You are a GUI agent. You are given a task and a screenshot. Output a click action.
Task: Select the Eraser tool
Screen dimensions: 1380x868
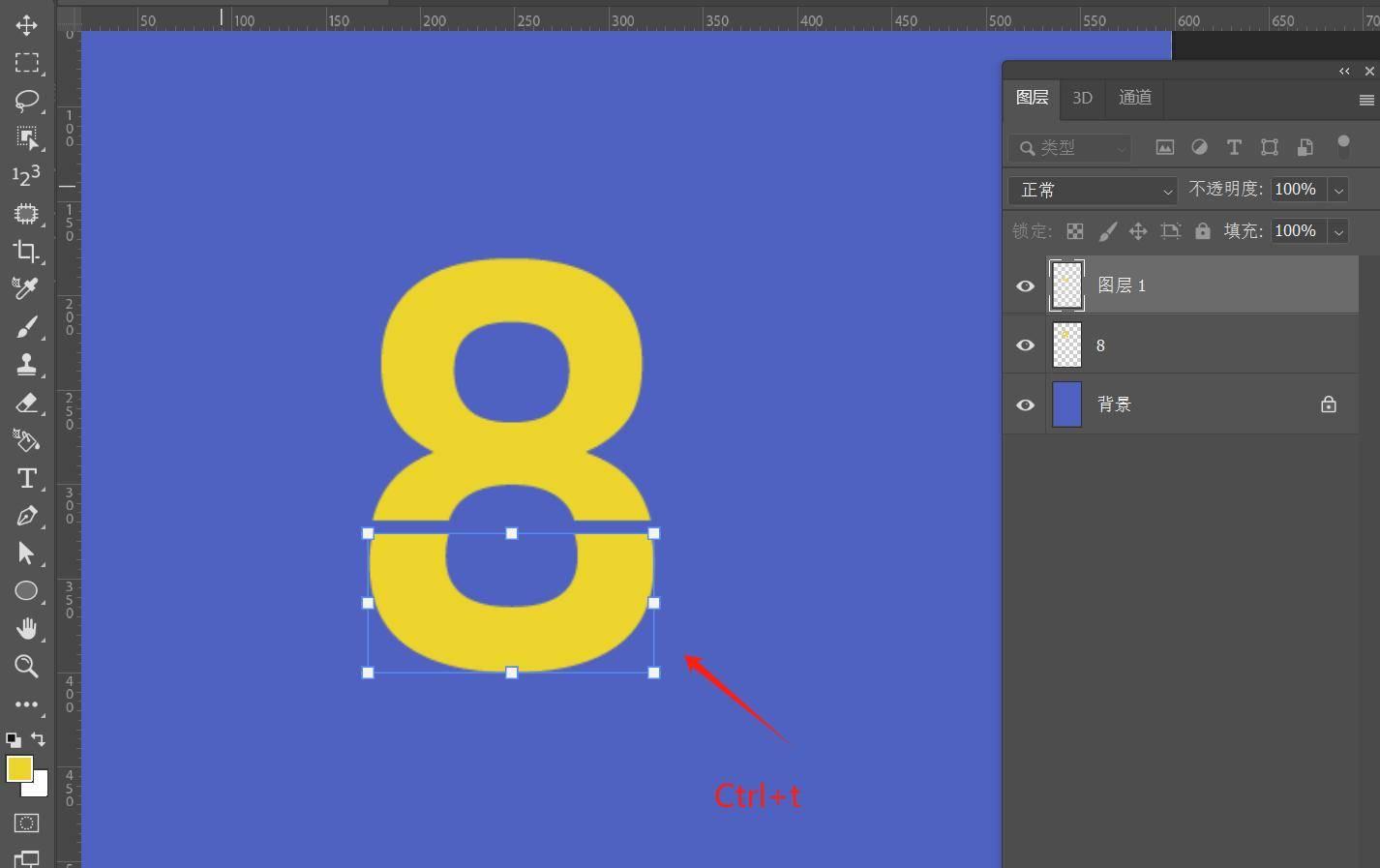tap(26, 403)
